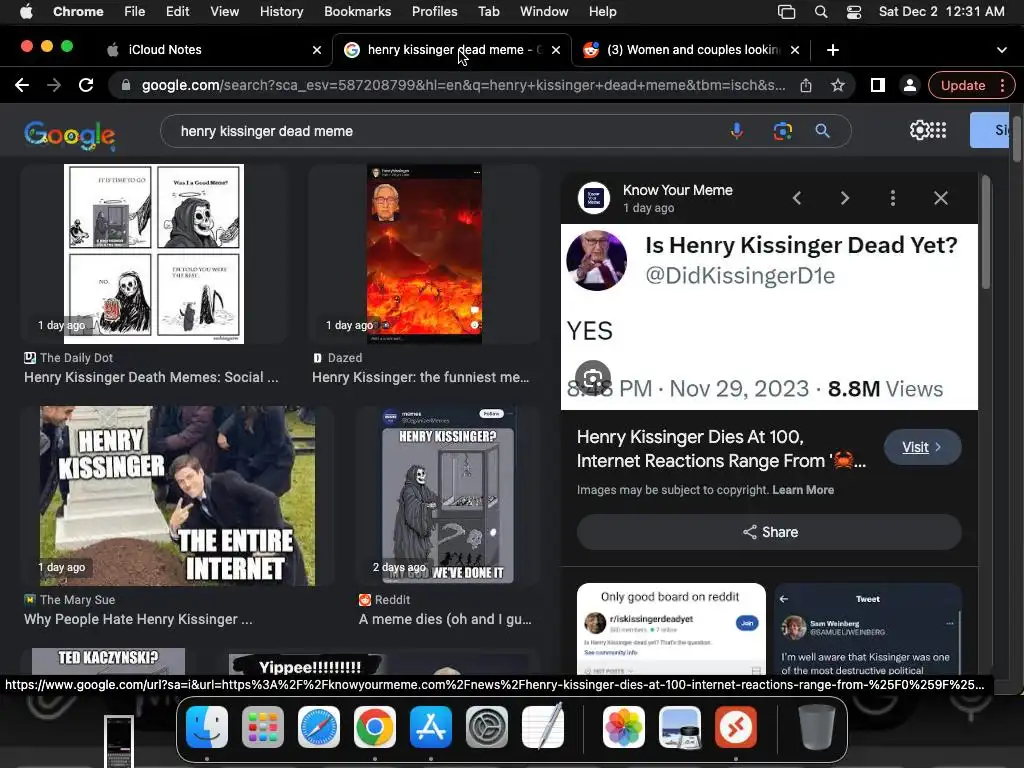The height and width of the screenshot is (768, 1024).
Task: Click the Share button
Action: tap(769, 532)
